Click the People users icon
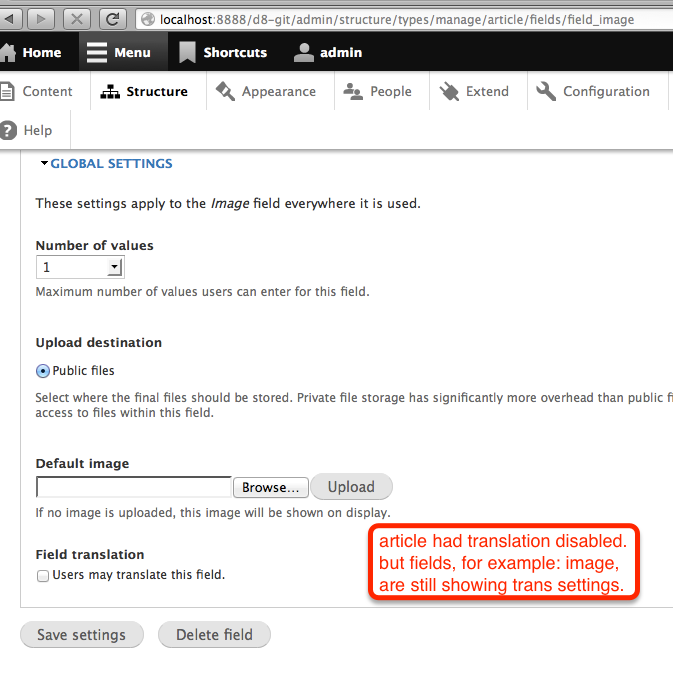Viewport: 673px width, 675px height. click(x=353, y=91)
